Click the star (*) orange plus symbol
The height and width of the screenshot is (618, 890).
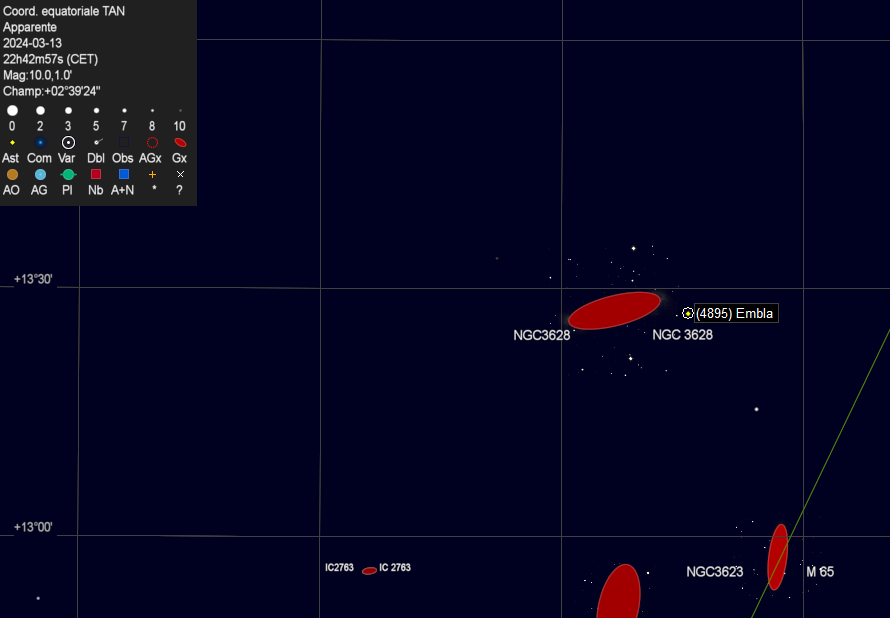pyautogui.click(x=152, y=175)
